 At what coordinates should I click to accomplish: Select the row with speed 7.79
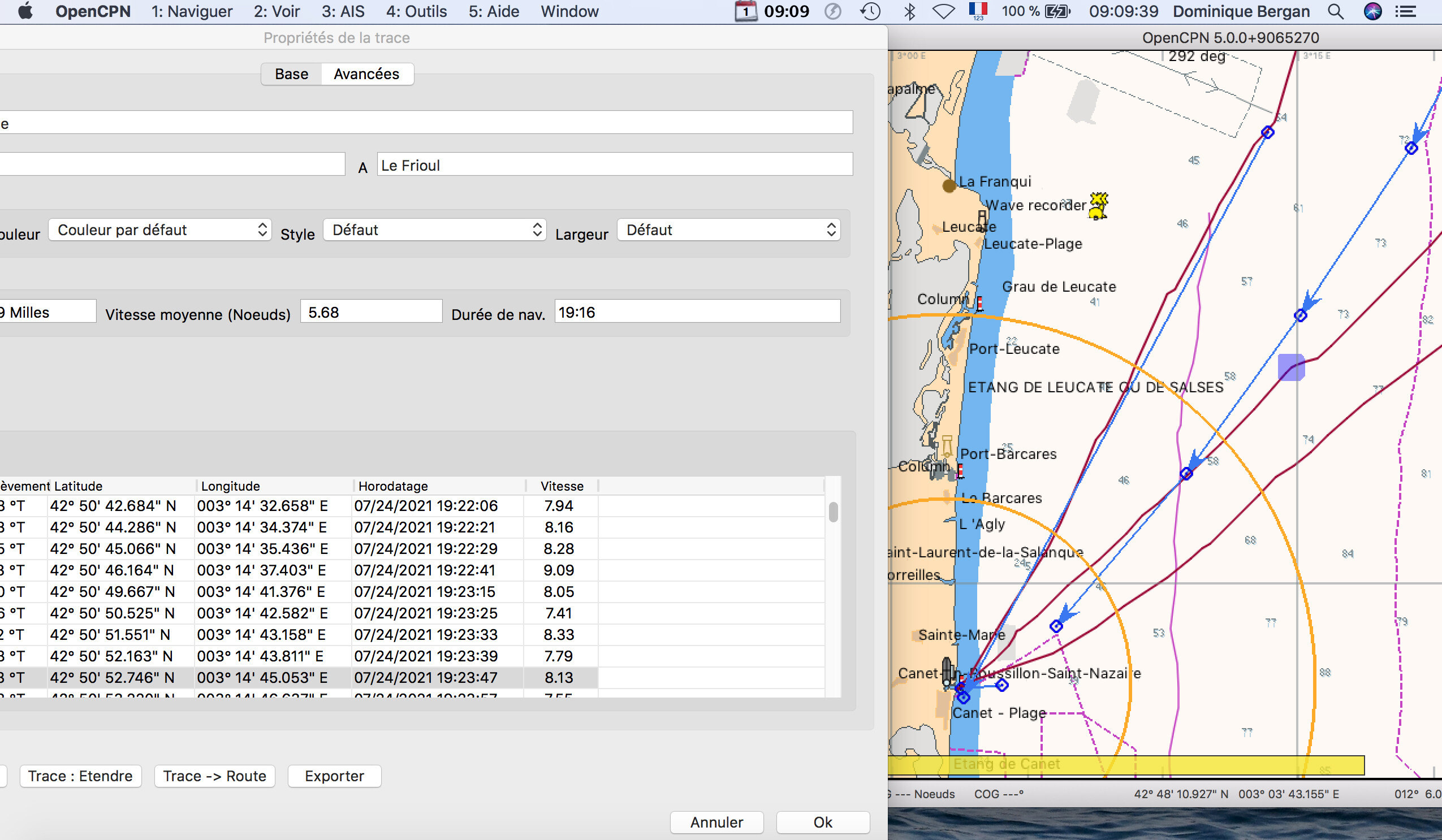[x=412, y=655]
